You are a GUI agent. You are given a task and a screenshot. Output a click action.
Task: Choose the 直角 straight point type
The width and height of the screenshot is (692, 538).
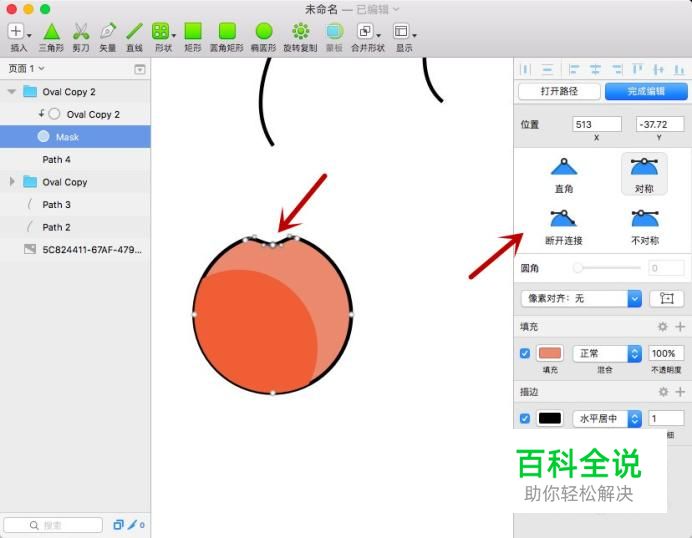564,175
